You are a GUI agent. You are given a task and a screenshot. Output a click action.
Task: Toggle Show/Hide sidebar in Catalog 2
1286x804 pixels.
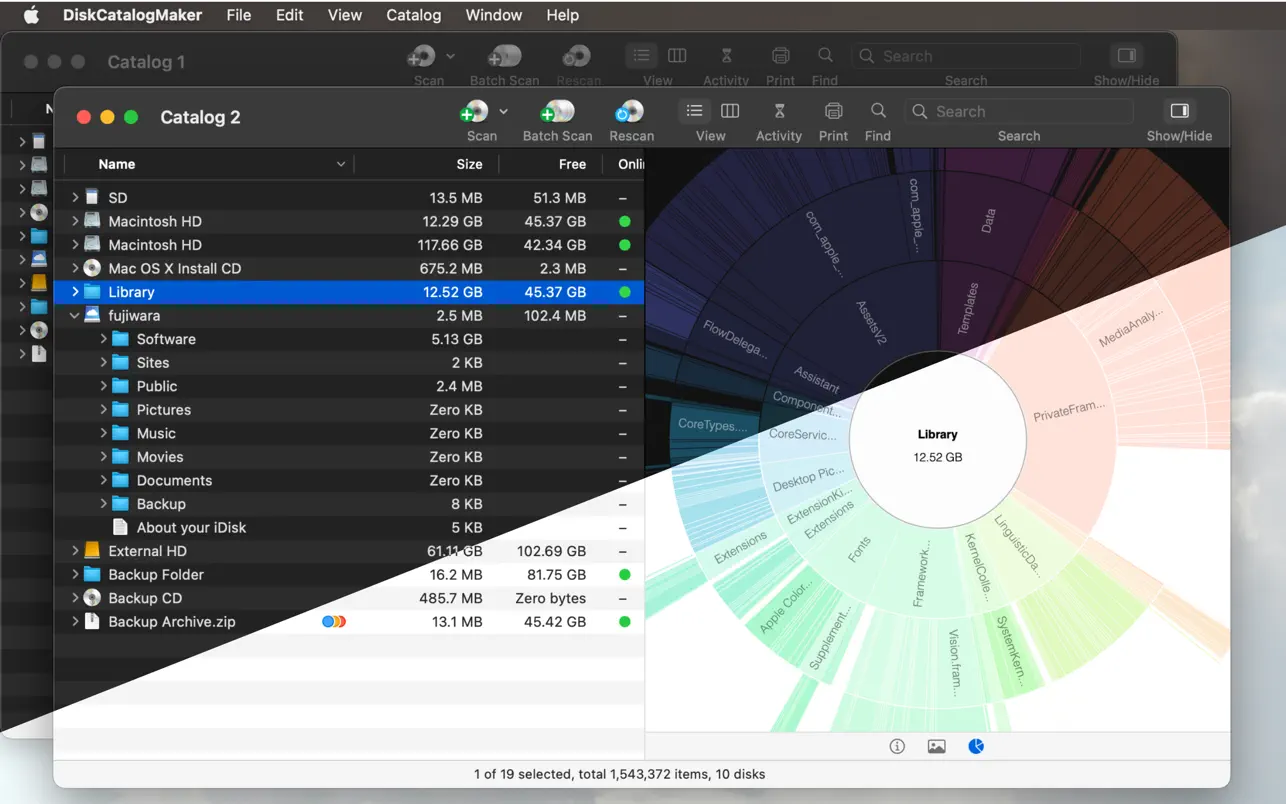(x=1179, y=111)
